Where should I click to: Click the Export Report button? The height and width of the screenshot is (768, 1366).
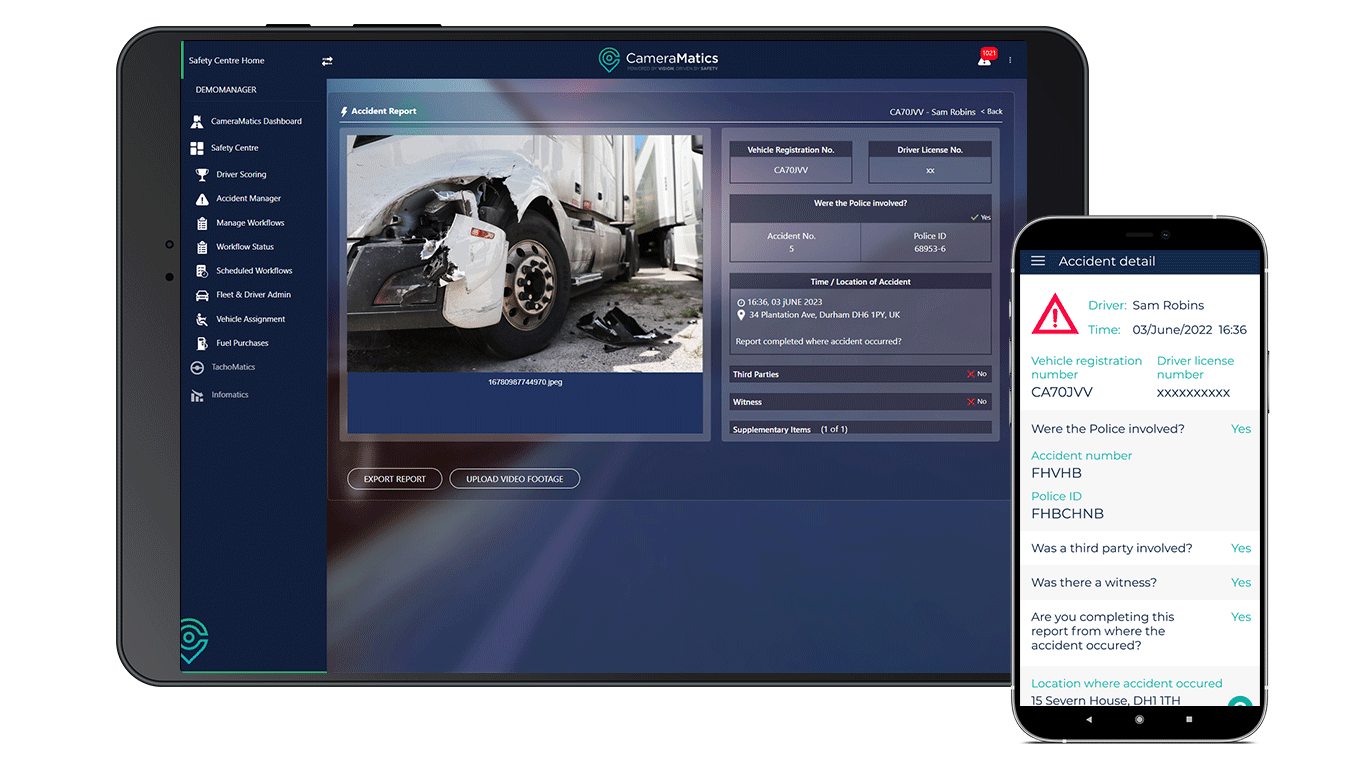coord(395,479)
